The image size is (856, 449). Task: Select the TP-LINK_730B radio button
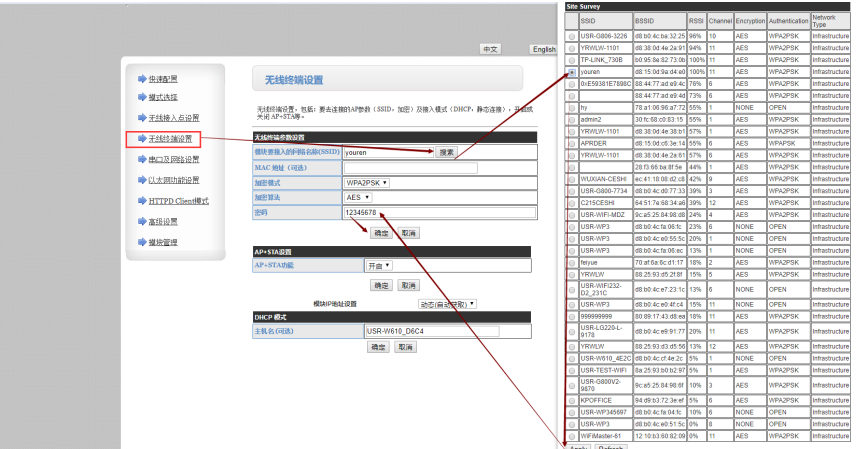(x=571, y=60)
